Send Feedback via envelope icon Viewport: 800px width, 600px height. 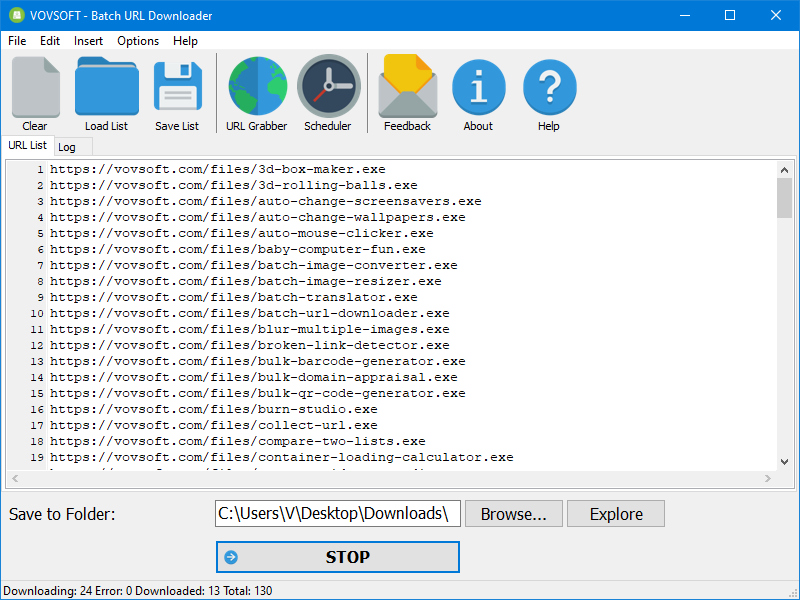[408, 86]
